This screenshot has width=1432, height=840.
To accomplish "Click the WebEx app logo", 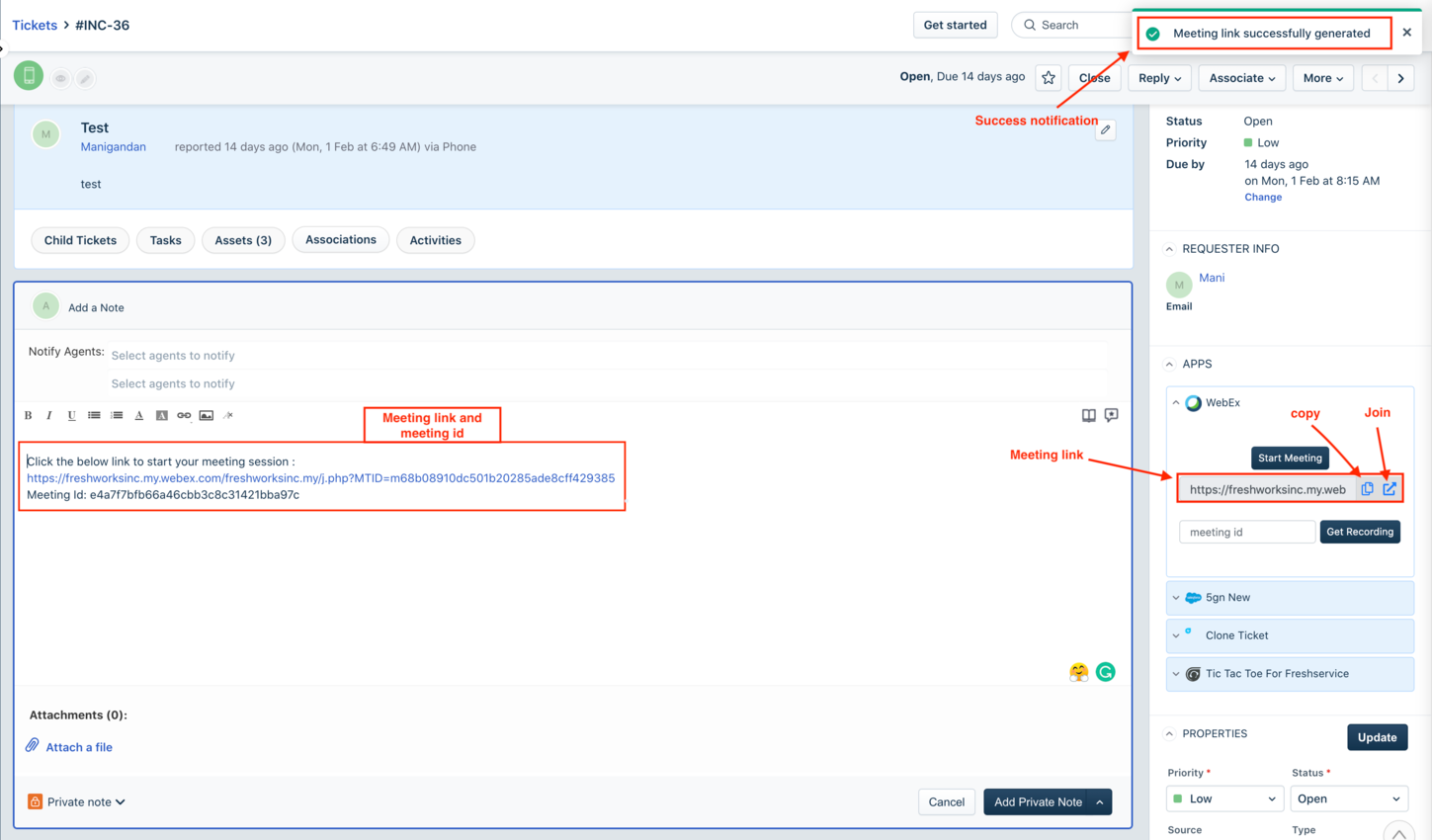I will (1194, 402).
